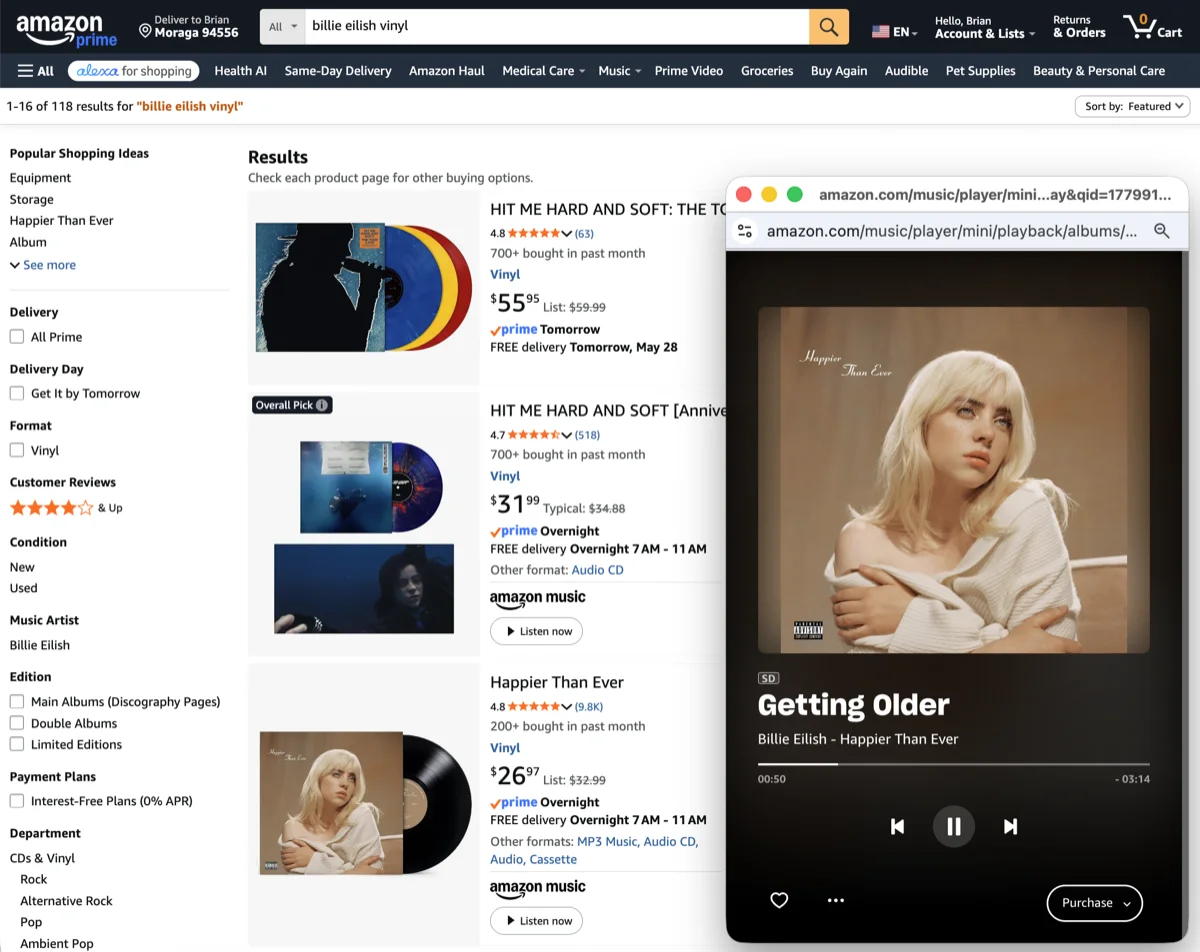Pause the Getting Older track
This screenshot has height=952, width=1200.
coord(953,826)
